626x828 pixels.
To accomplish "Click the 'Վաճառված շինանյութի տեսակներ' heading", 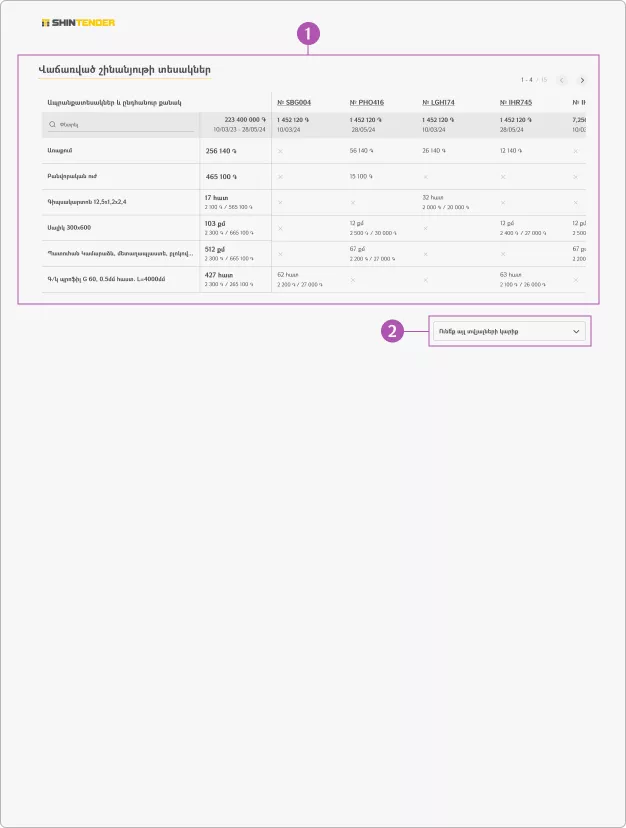I will click(x=124, y=70).
